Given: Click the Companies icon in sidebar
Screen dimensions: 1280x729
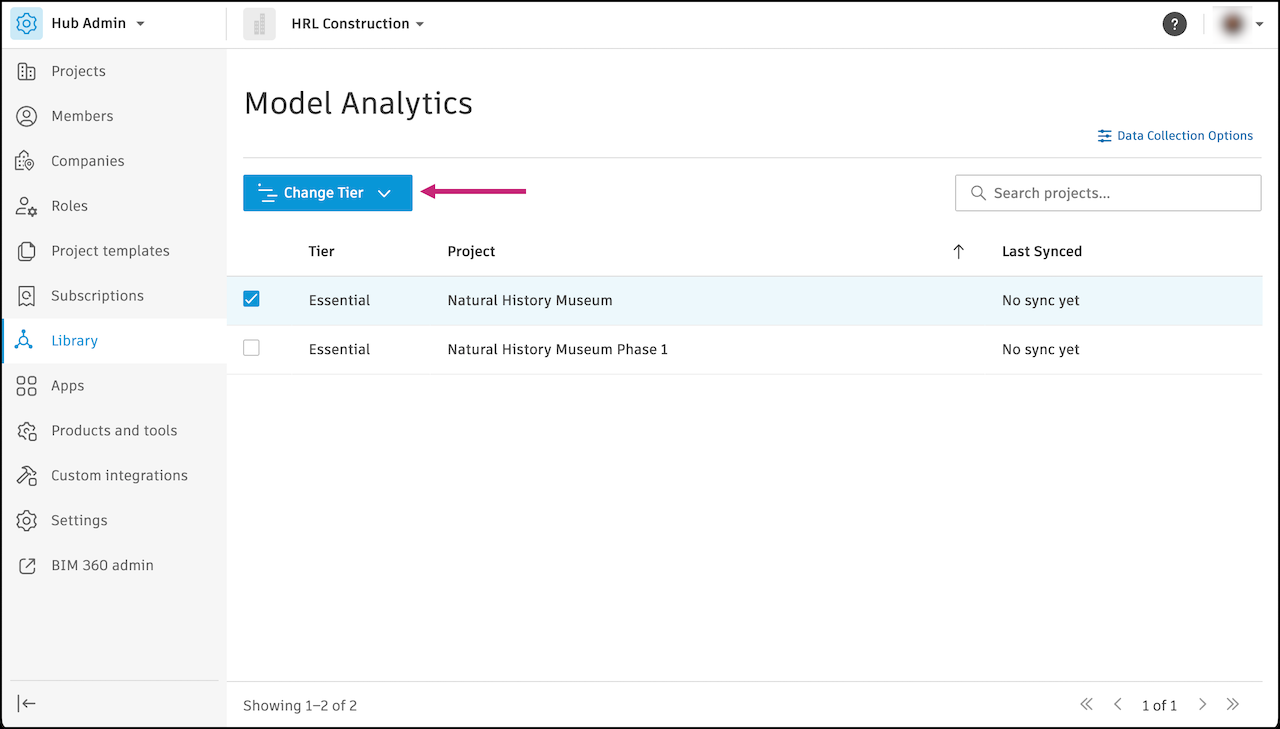Looking at the screenshot, I should 27,161.
